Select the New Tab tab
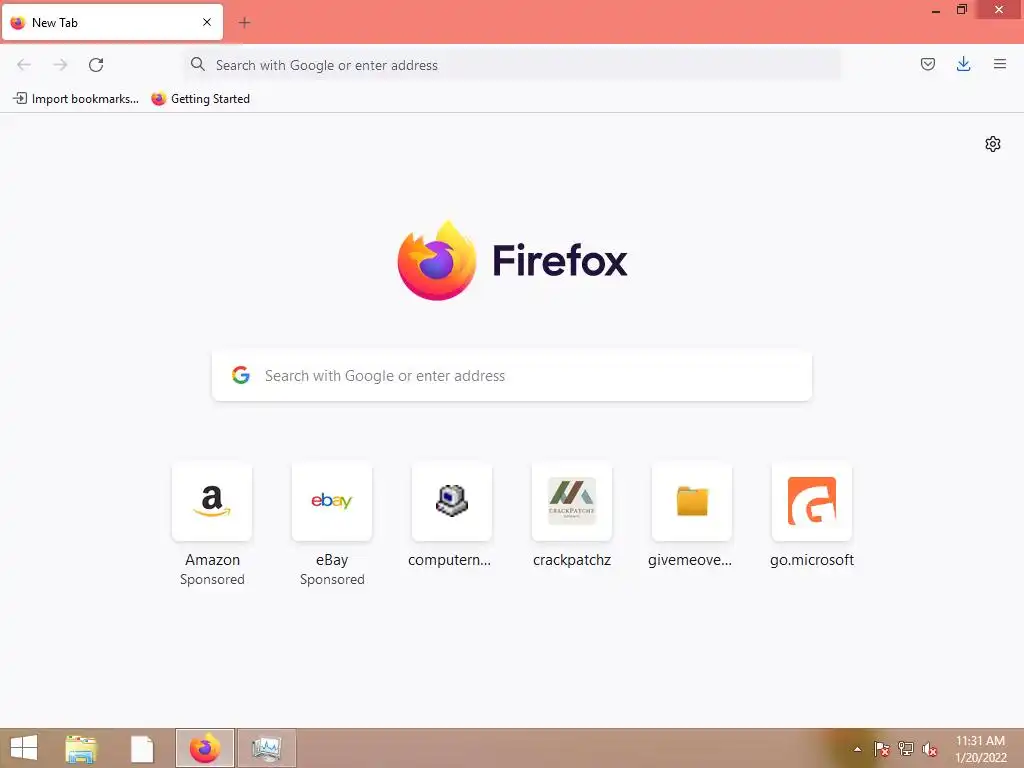This screenshot has height=768, width=1024. point(112,22)
